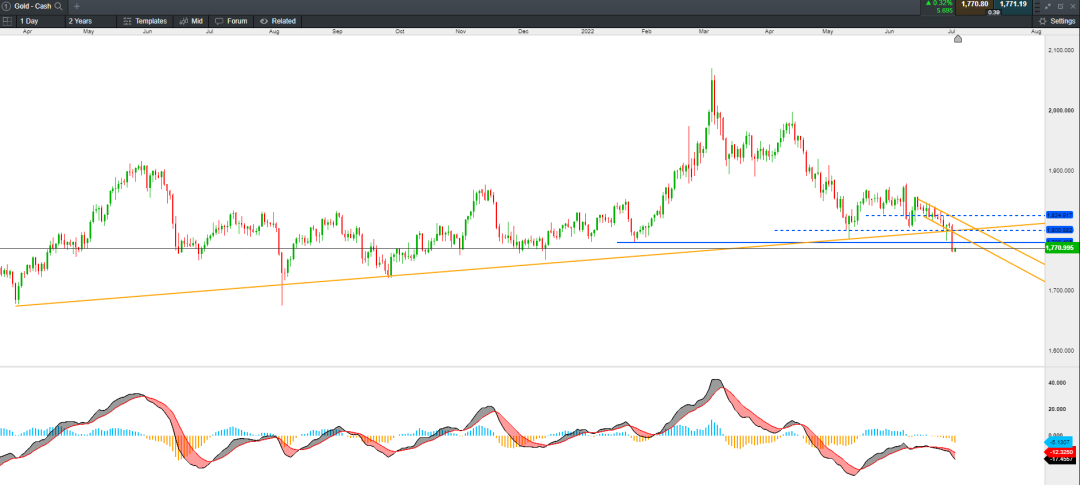Click the blue MACD histogram value label
The image size is (1080, 485).
pyautogui.click(x=1059, y=442)
